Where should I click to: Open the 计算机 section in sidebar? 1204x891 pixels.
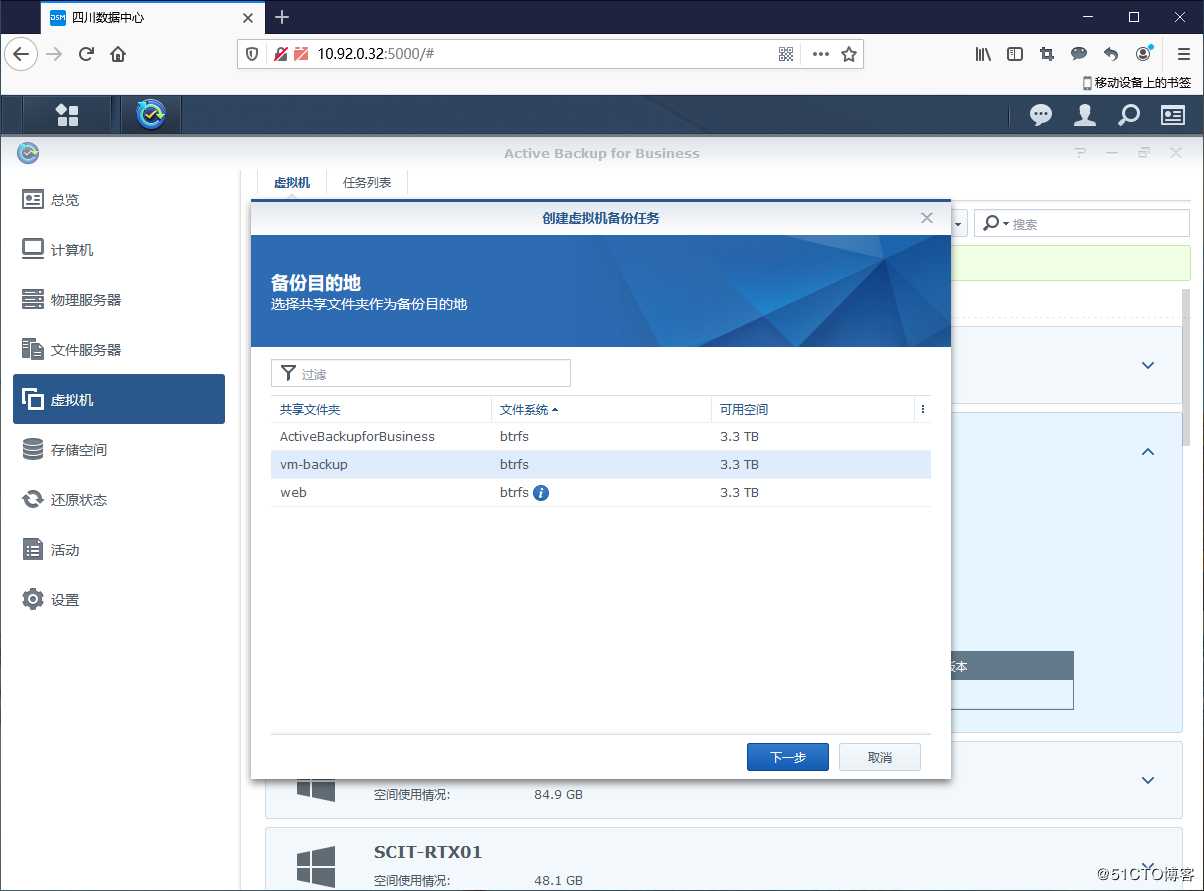(x=119, y=249)
